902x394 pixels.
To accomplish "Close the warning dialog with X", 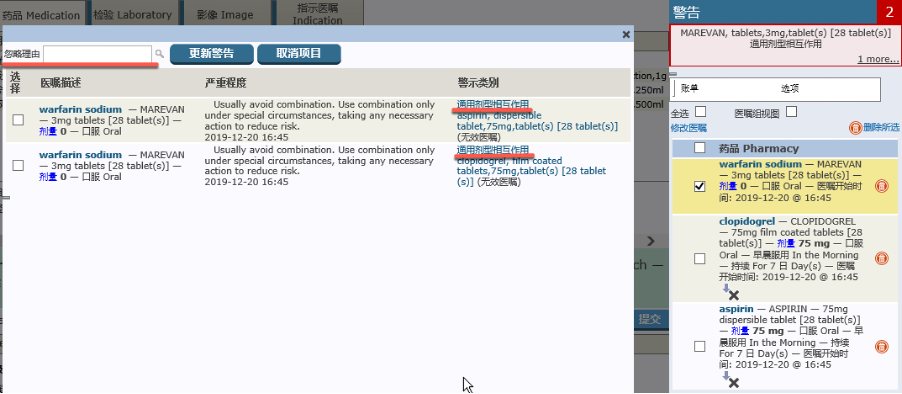I will [x=626, y=35].
